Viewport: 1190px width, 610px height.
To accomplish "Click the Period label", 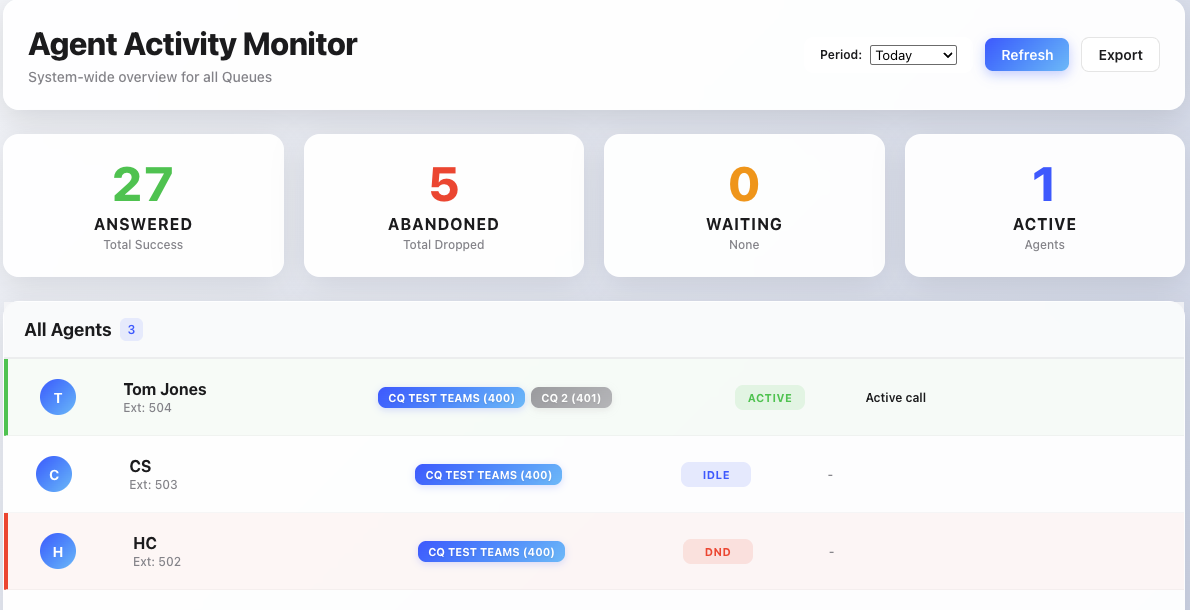I will pos(841,55).
